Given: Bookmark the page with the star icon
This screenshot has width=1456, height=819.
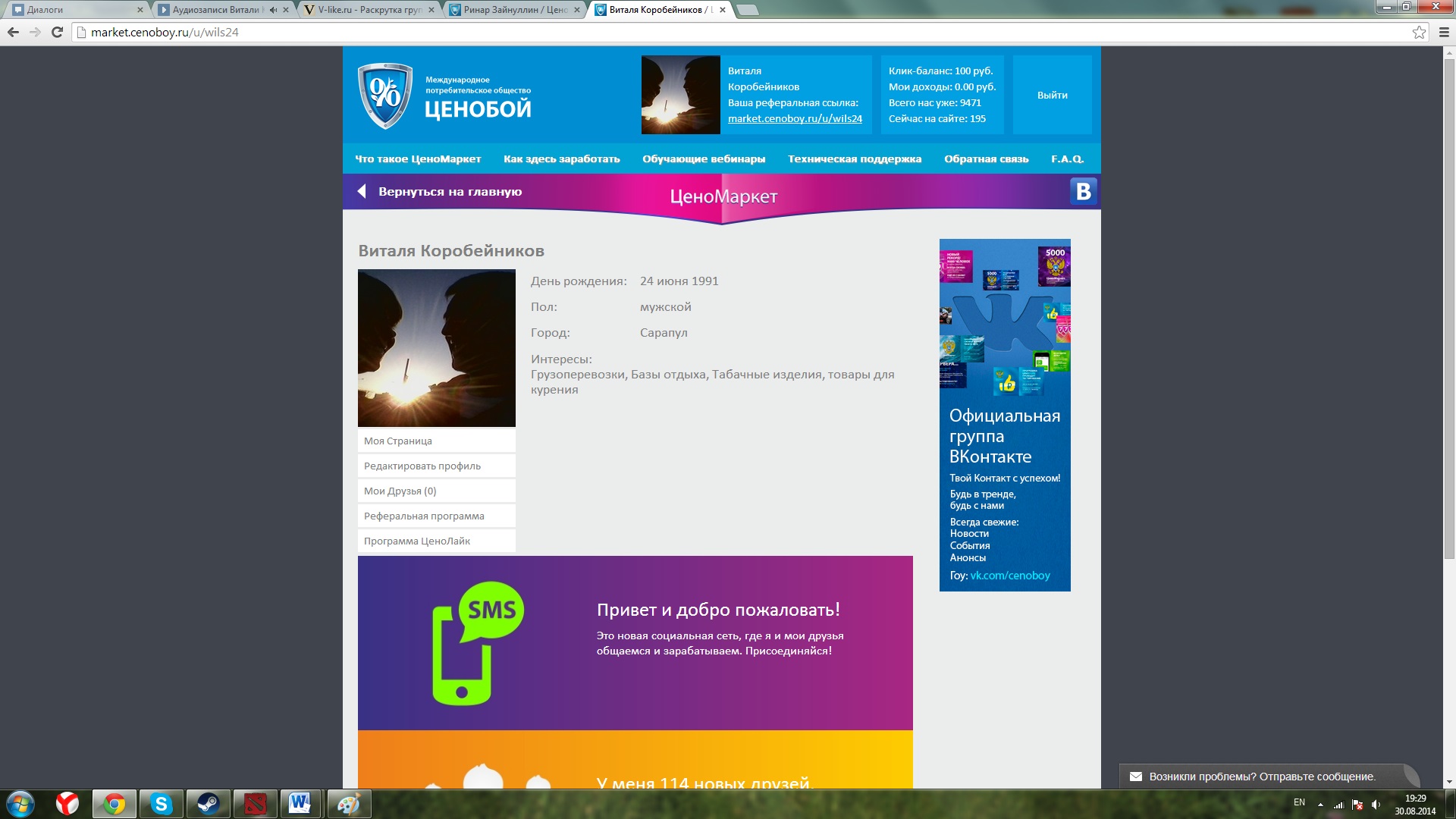Looking at the screenshot, I should [x=1419, y=32].
